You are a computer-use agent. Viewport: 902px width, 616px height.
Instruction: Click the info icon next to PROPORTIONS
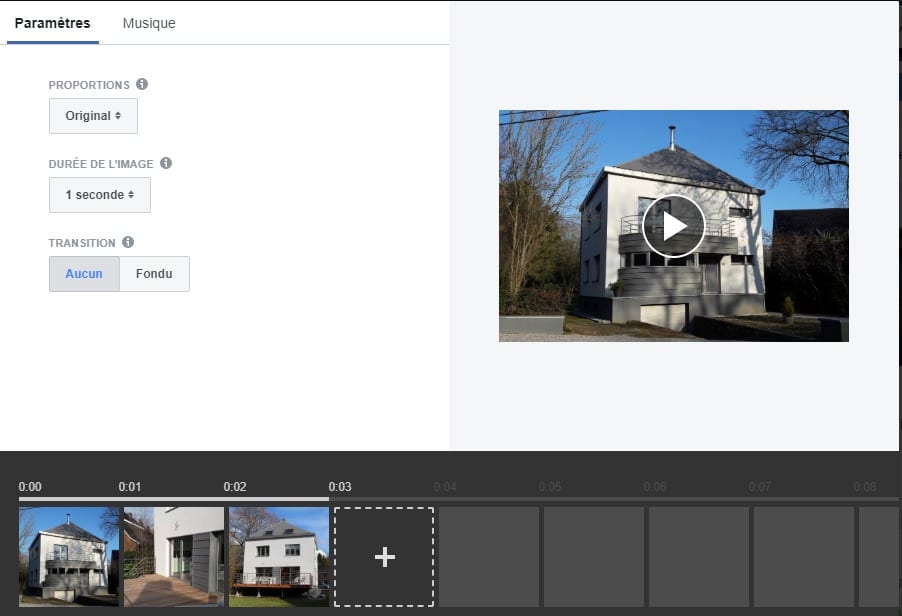click(x=142, y=84)
